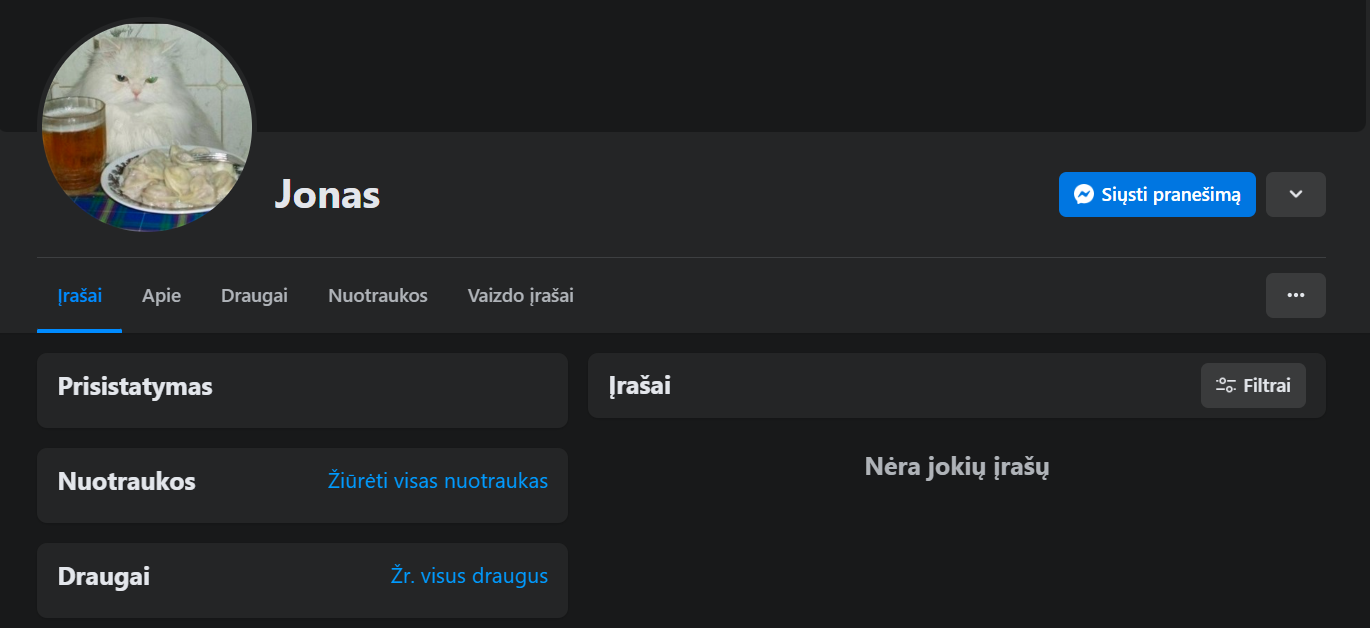Click the Prisistatymas section heading
This screenshot has height=628, width=1370.
135,387
